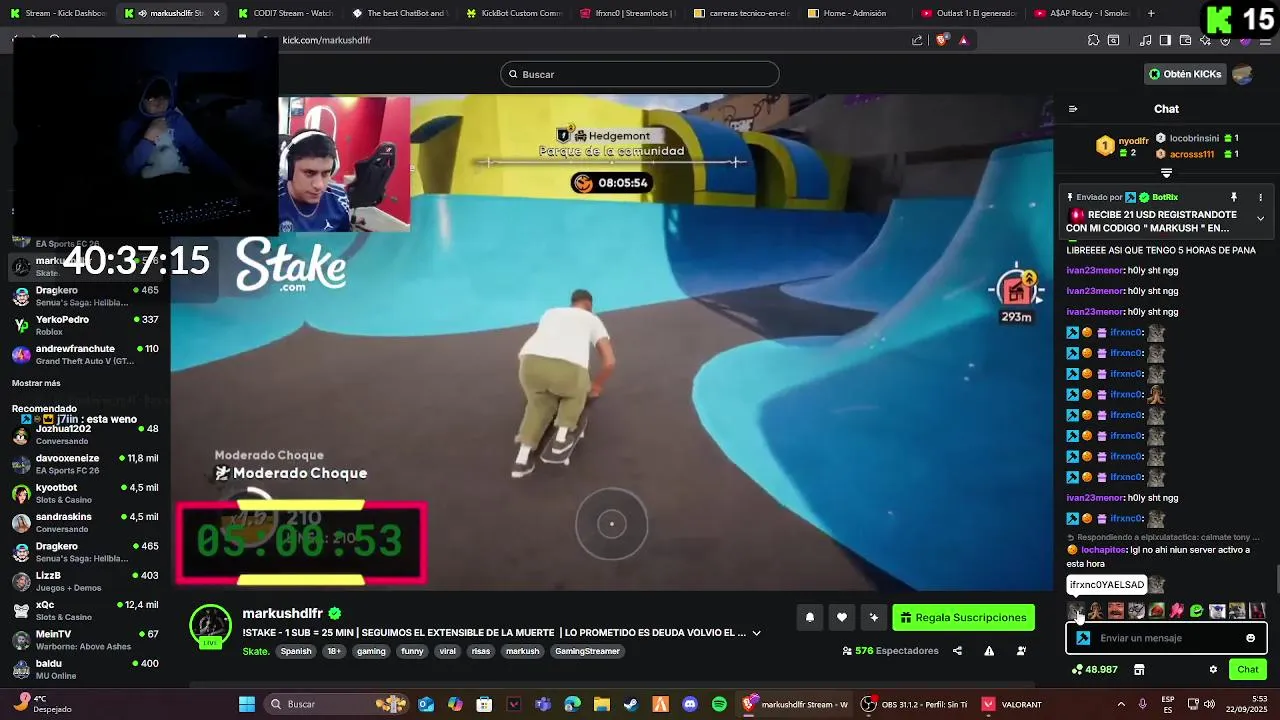This screenshot has height=720, width=1280.
Task: Open Steam from the taskbar
Action: (x=631, y=704)
